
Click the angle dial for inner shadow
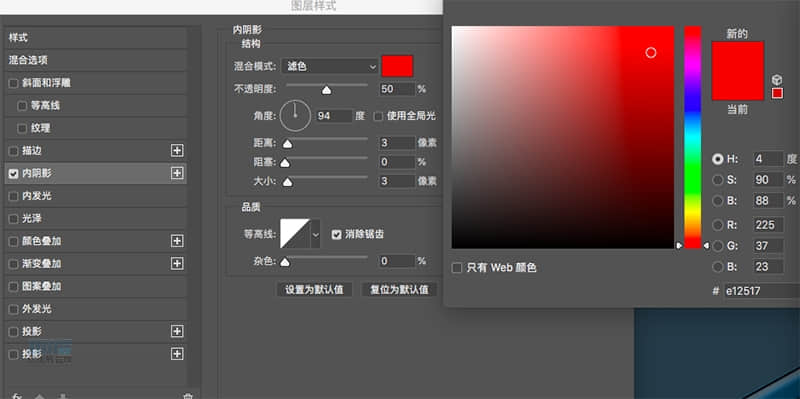tap(295, 115)
